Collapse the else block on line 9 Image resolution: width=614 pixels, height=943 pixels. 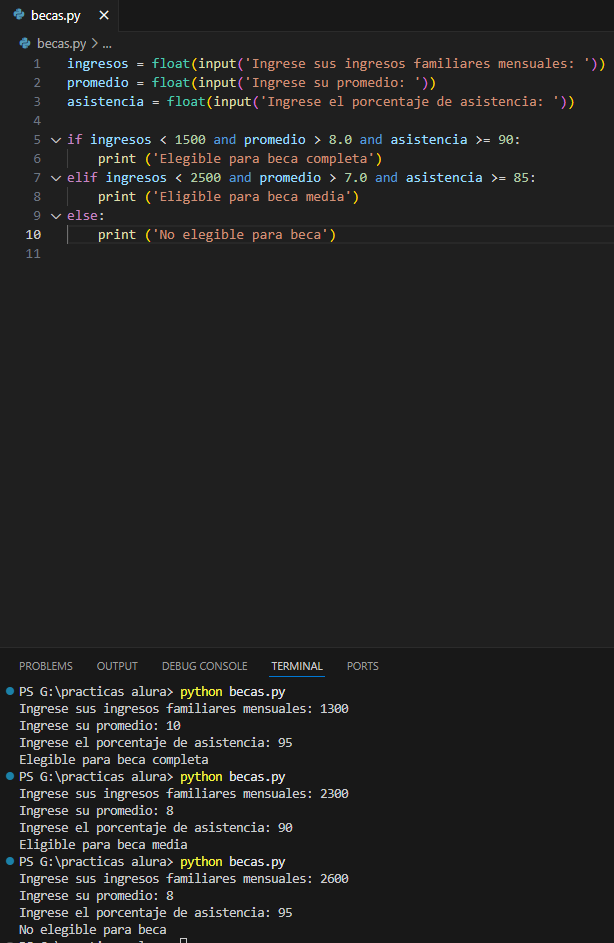click(x=56, y=216)
